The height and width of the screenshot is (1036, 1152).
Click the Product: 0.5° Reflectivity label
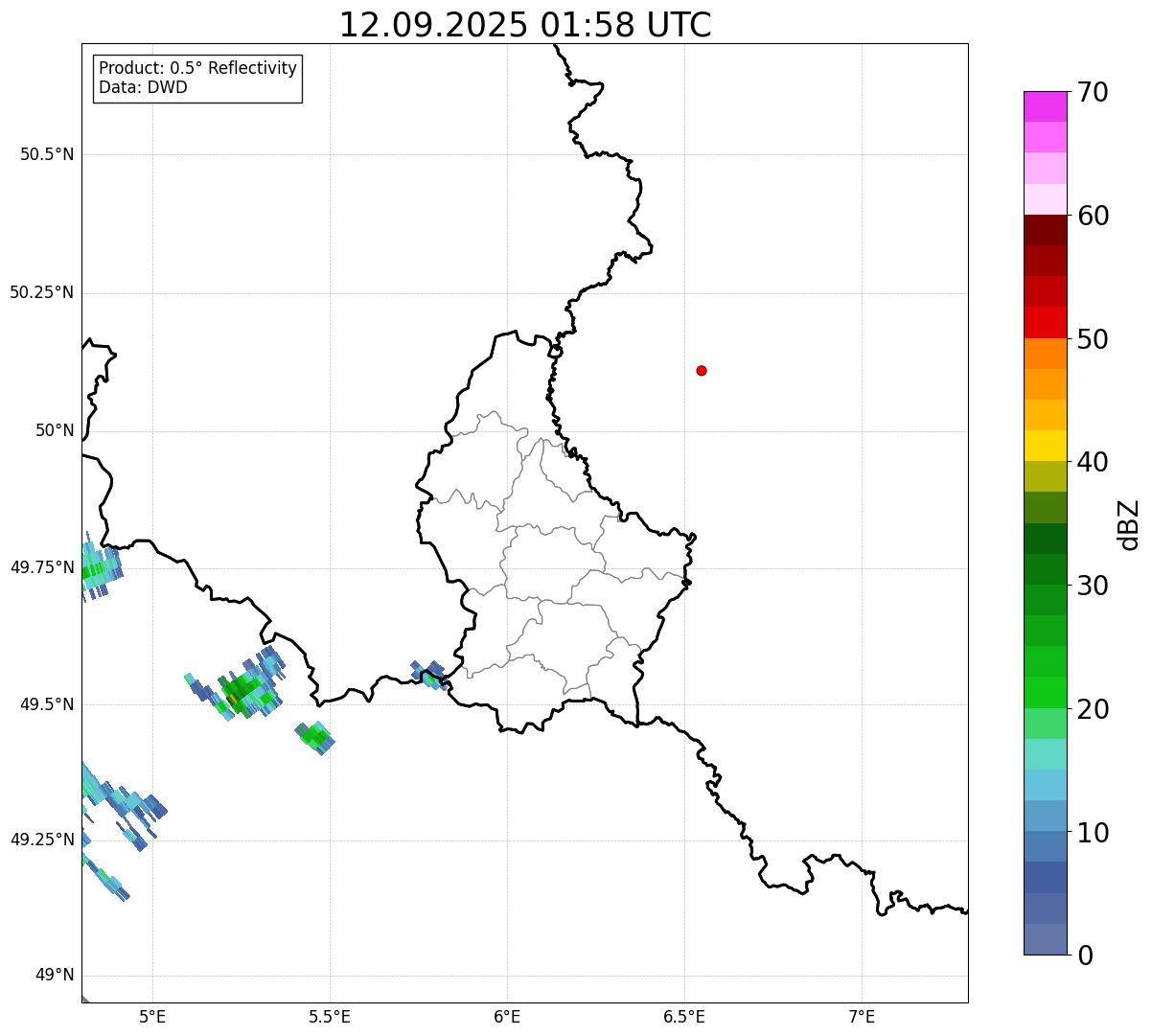tap(197, 69)
